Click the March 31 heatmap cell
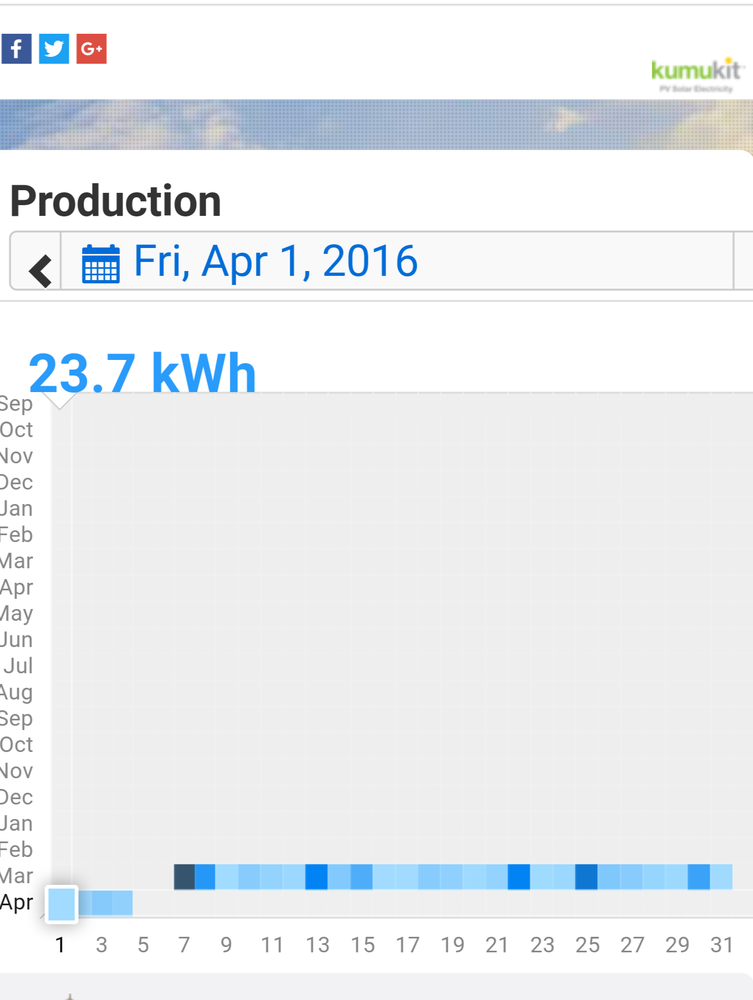The width and height of the screenshot is (753, 1000). (x=721, y=877)
